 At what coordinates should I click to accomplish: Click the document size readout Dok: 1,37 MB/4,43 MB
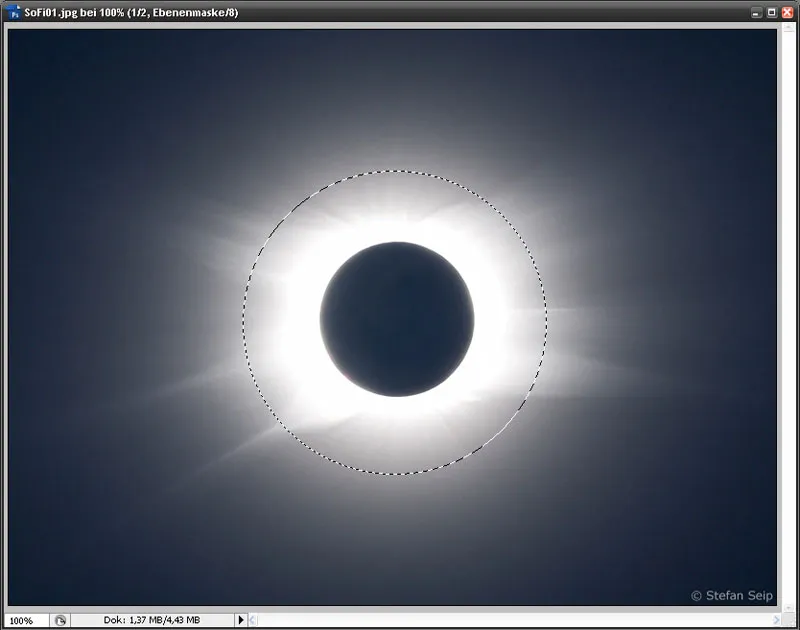155,618
